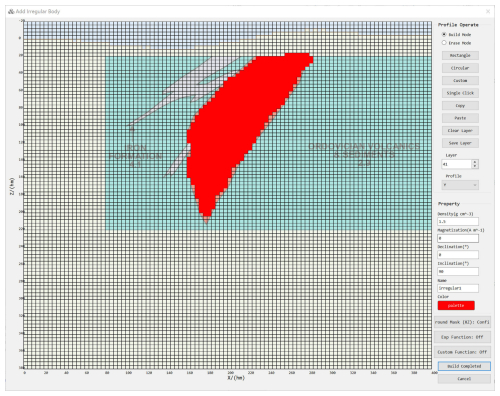
Task: Decrease Layer value with down arrow
Action: tap(475, 166)
